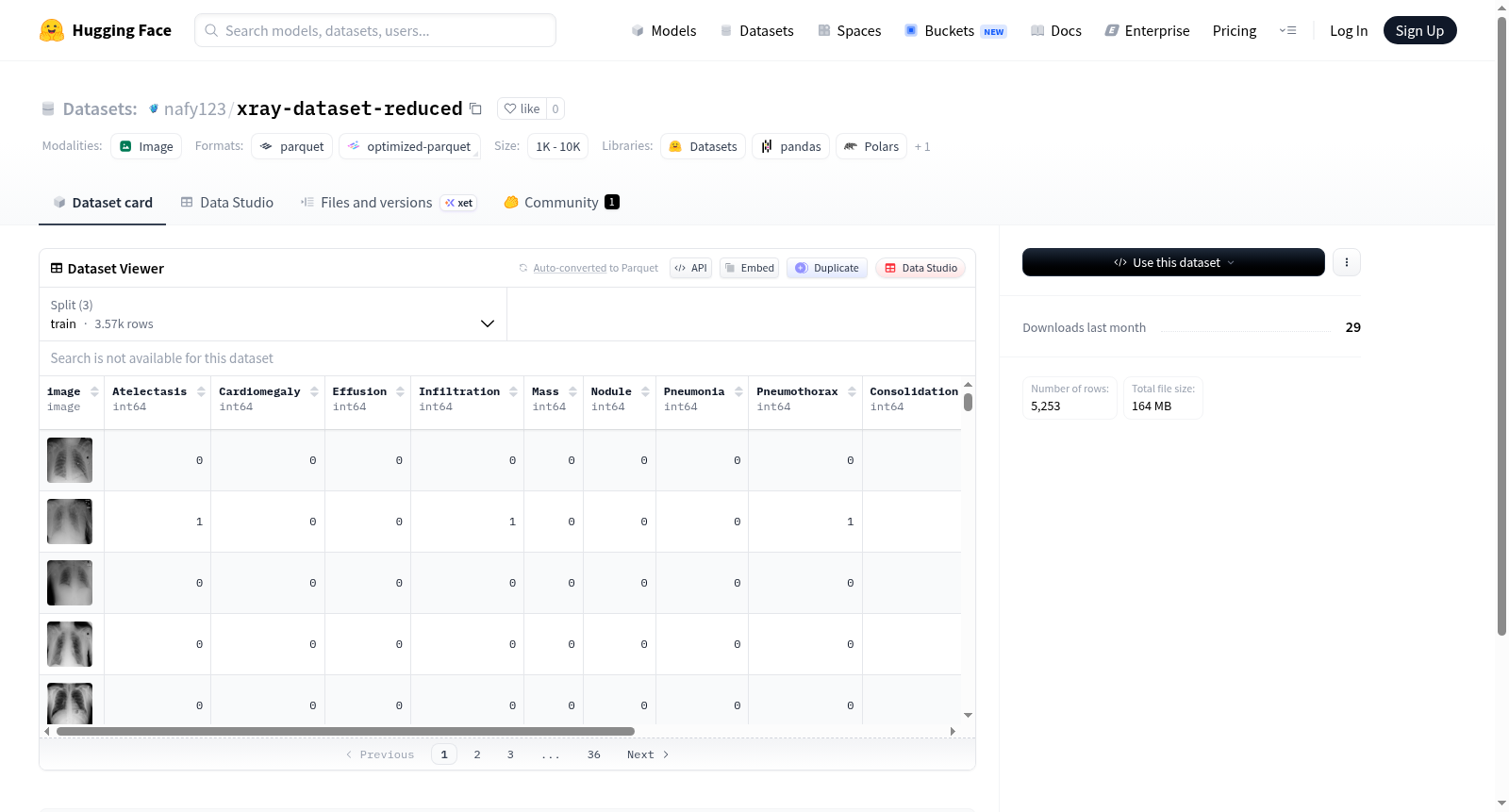1509x812 pixels.
Task: Open the fourth row X-ray thumbnail
Action: [70, 644]
